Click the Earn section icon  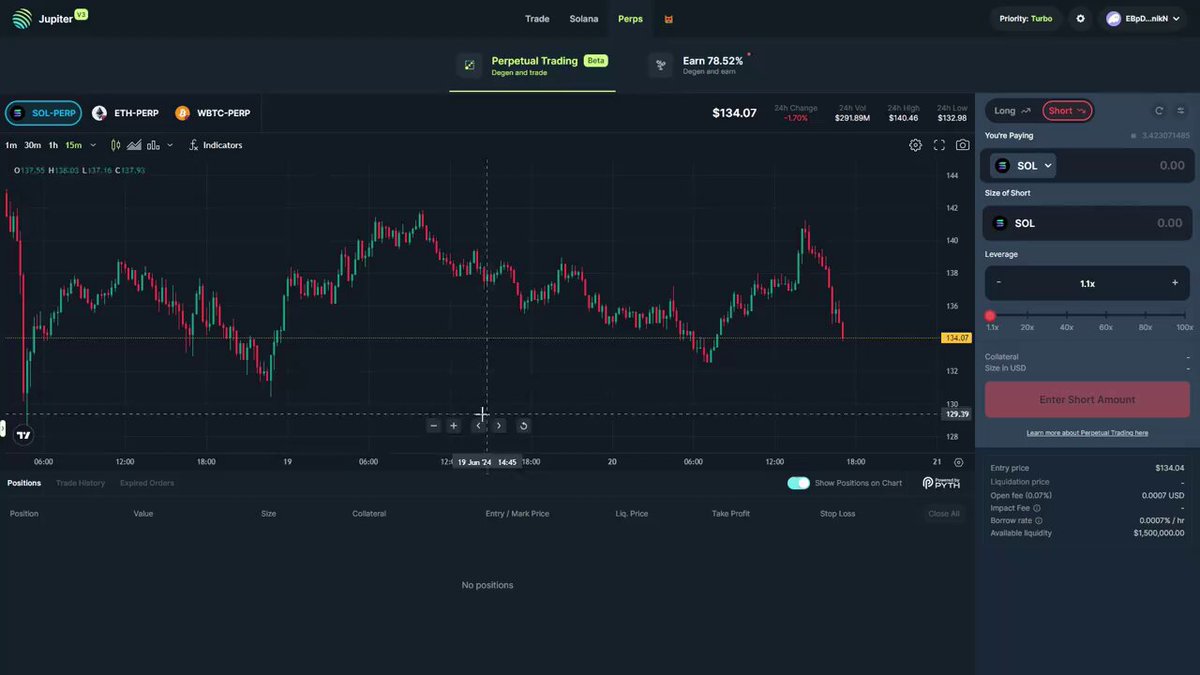tap(660, 66)
